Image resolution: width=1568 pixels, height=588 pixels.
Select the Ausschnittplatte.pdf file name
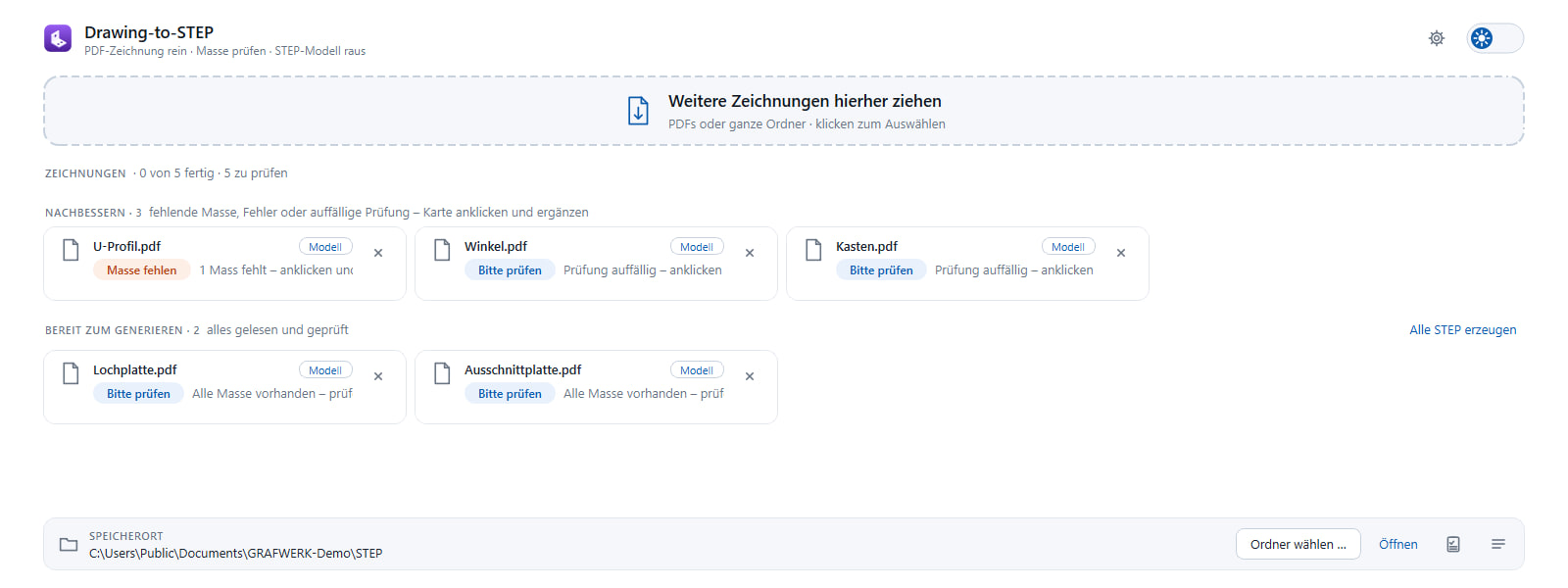coord(522,370)
